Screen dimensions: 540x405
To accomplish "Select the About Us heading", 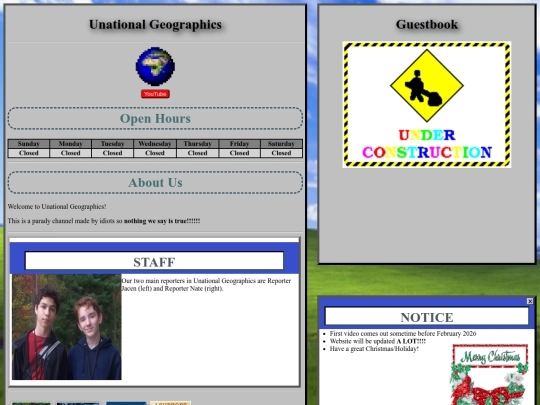I will (x=155, y=183).
